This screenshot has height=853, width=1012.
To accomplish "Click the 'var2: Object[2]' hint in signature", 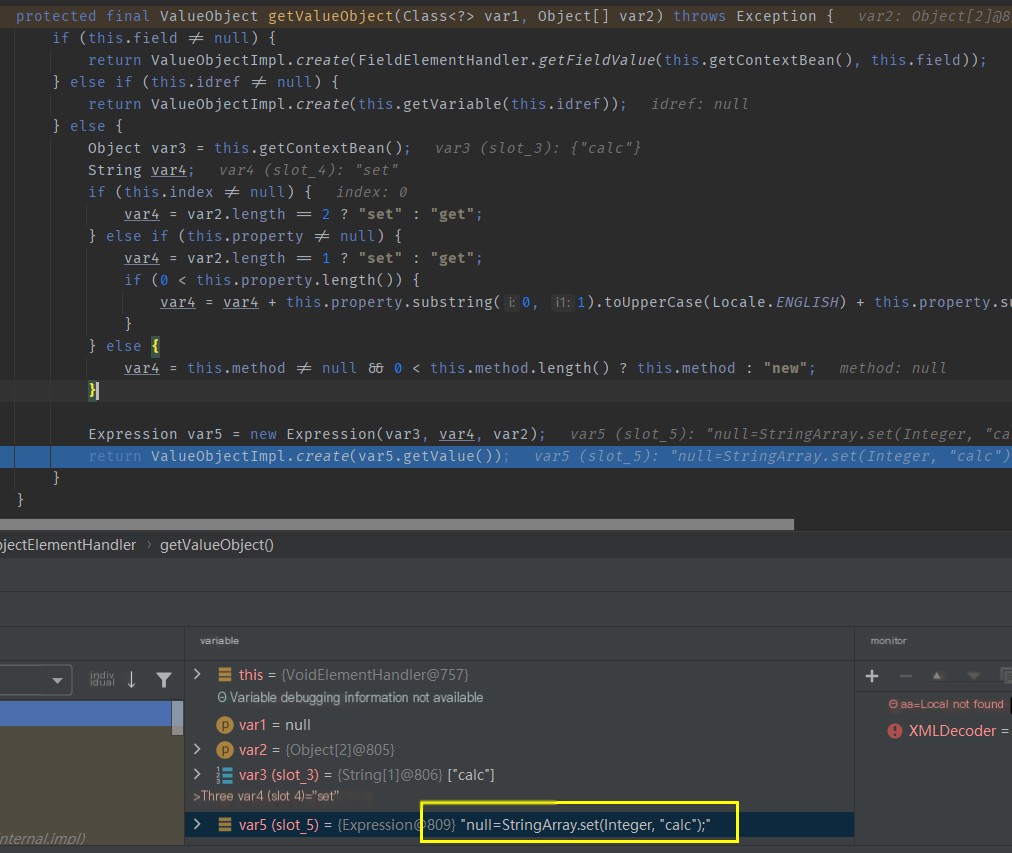I will point(934,16).
